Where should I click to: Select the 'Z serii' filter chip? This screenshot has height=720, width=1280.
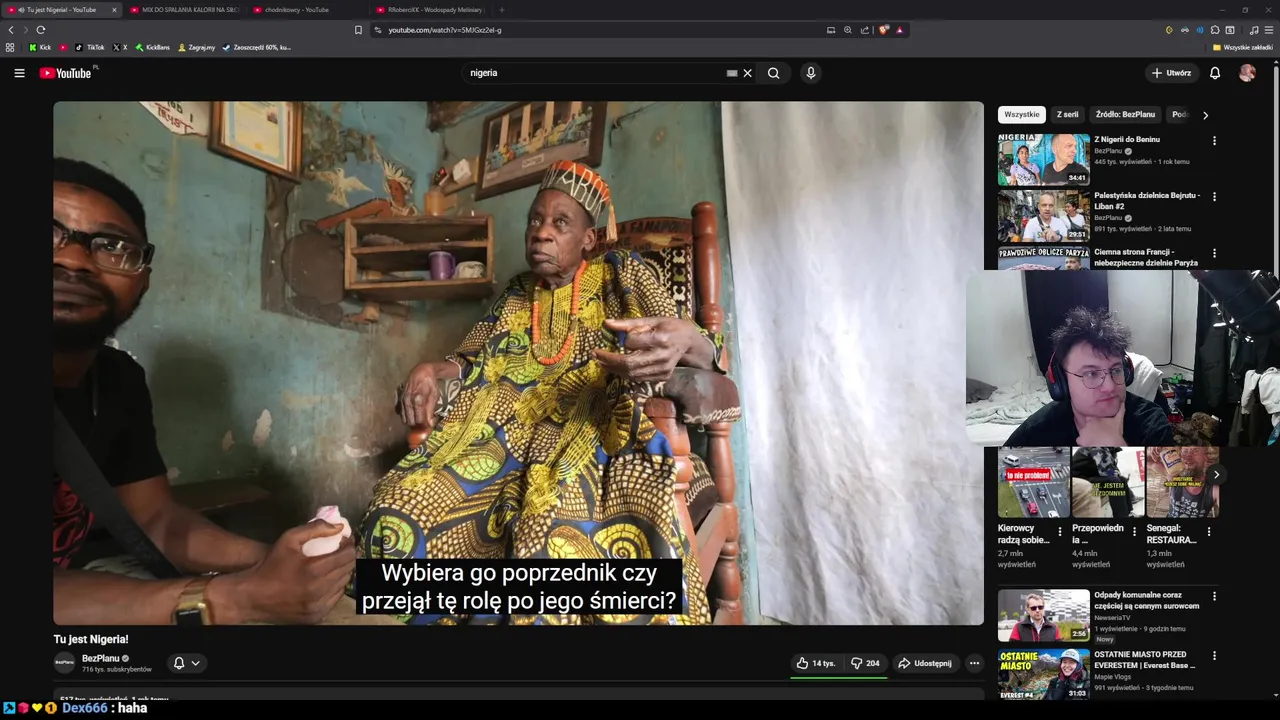point(1068,115)
